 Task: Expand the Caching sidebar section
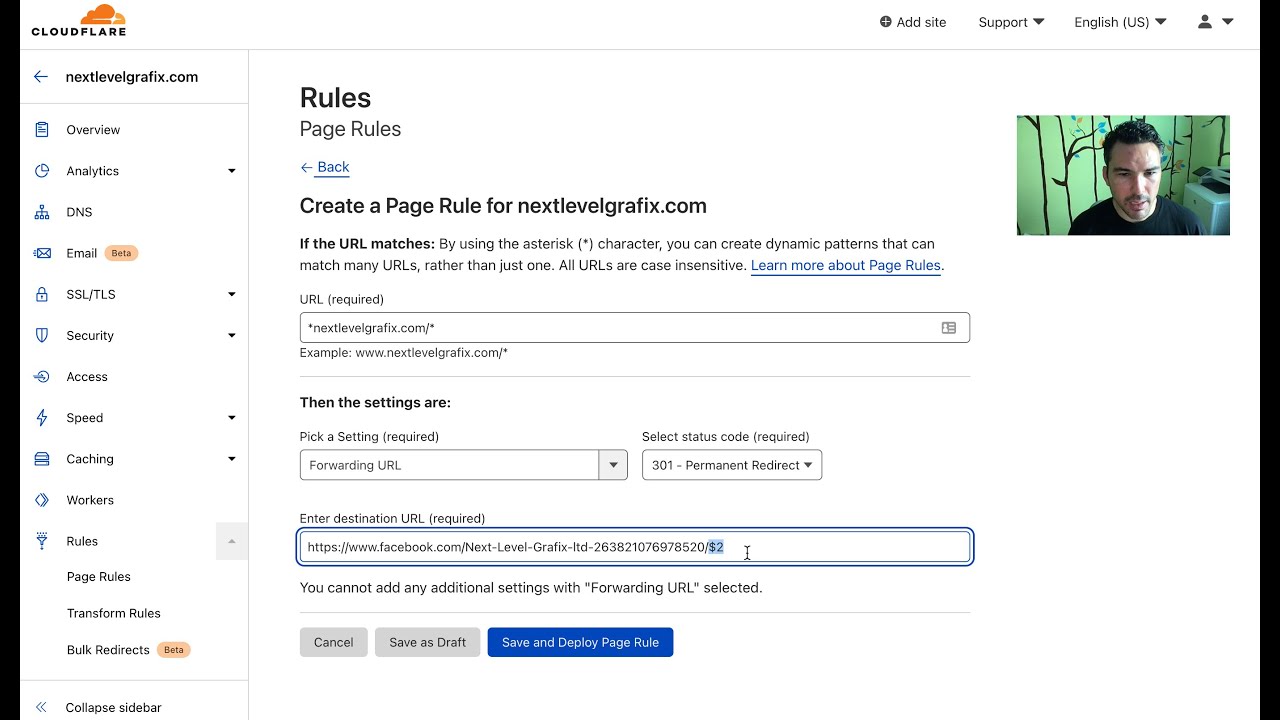232,459
